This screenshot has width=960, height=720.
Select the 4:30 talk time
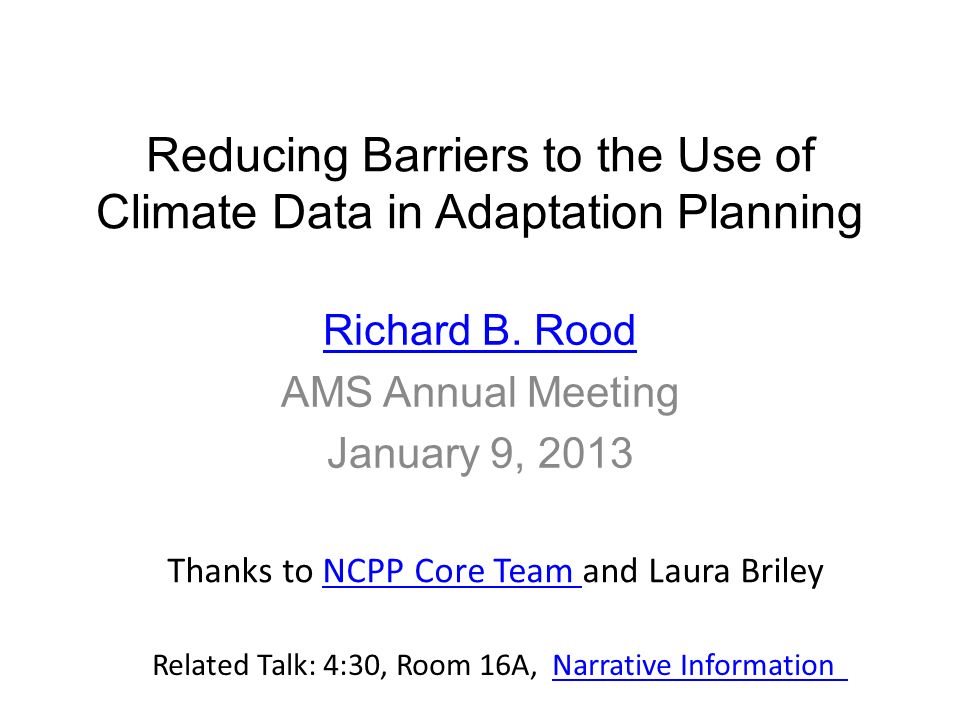354,666
